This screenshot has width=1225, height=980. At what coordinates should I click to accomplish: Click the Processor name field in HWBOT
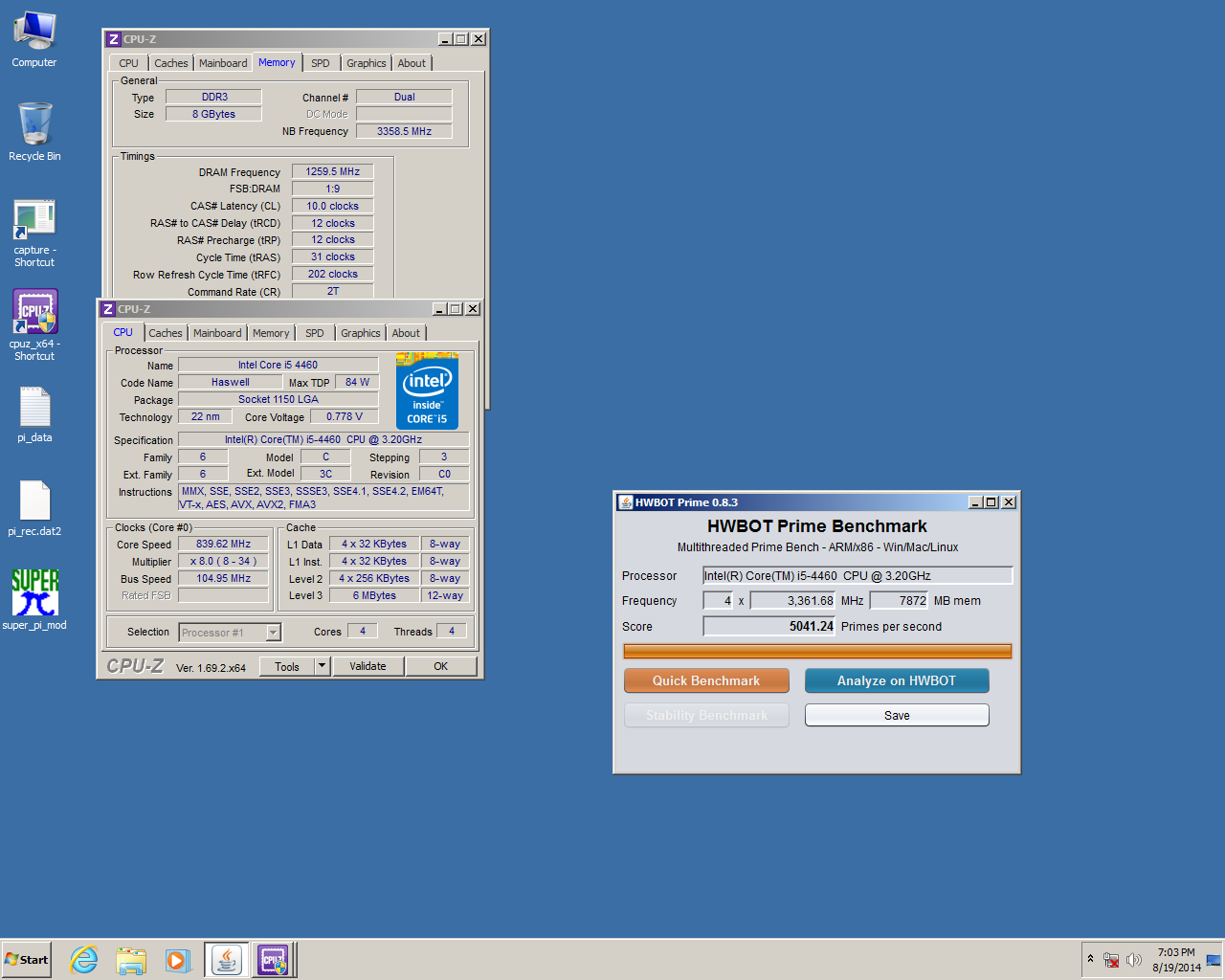coord(857,575)
